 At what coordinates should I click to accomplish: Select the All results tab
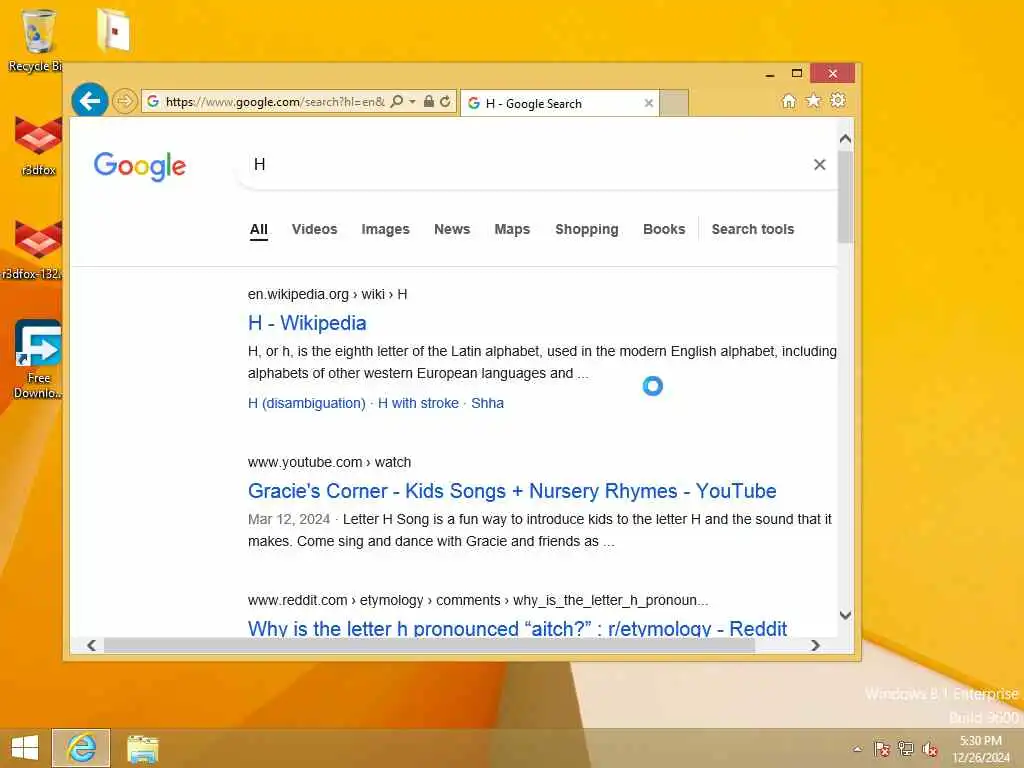coord(259,229)
